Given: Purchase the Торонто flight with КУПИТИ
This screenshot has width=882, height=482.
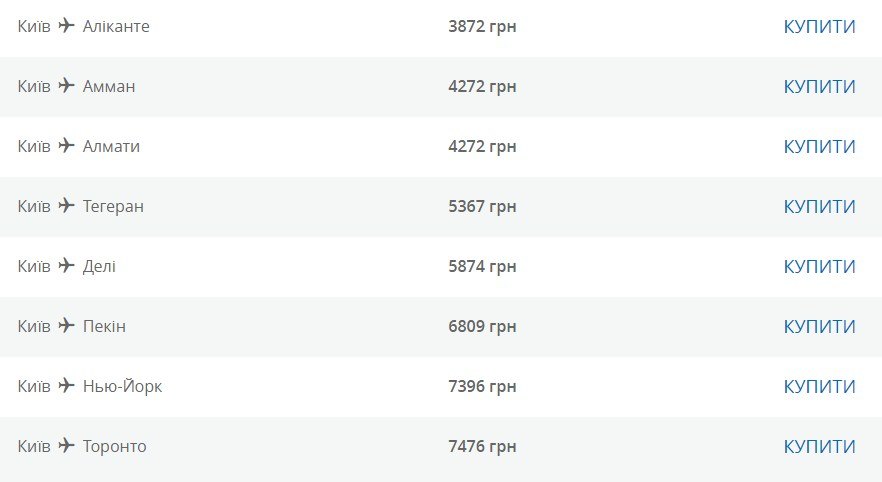Looking at the screenshot, I should tap(820, 447).
